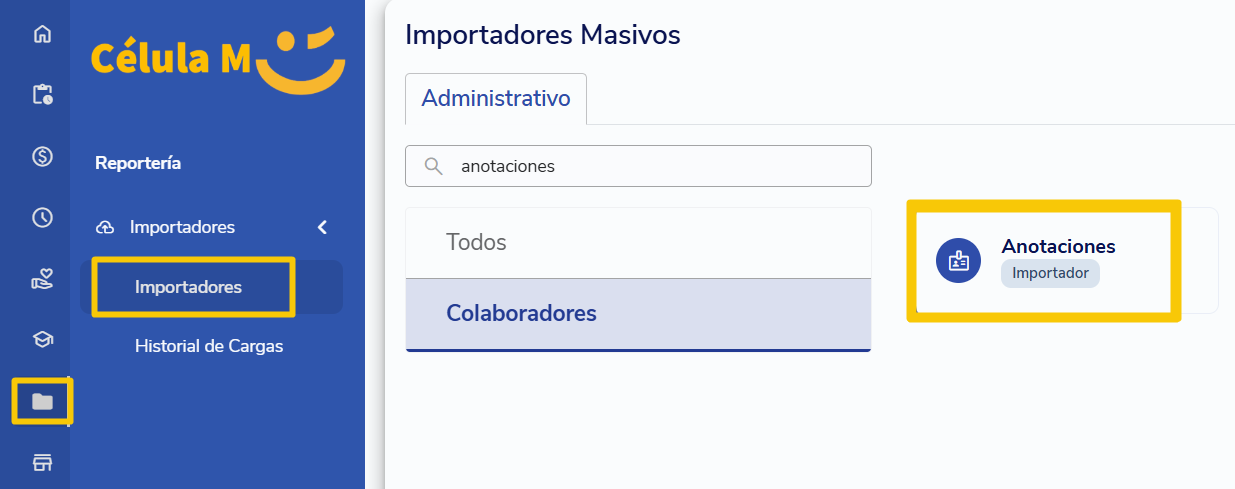Click the magnifier icon in search box
This screenshot has height=489, width=1235.
pos(434,166)
